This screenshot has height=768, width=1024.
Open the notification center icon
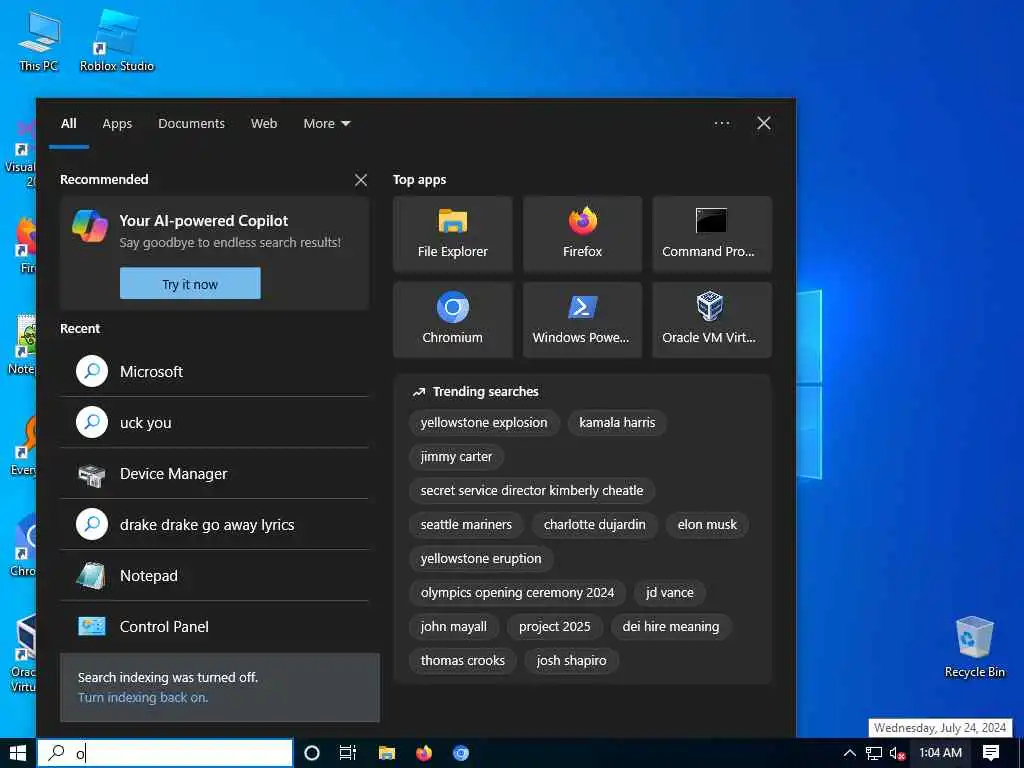click(x=991, y=753)
